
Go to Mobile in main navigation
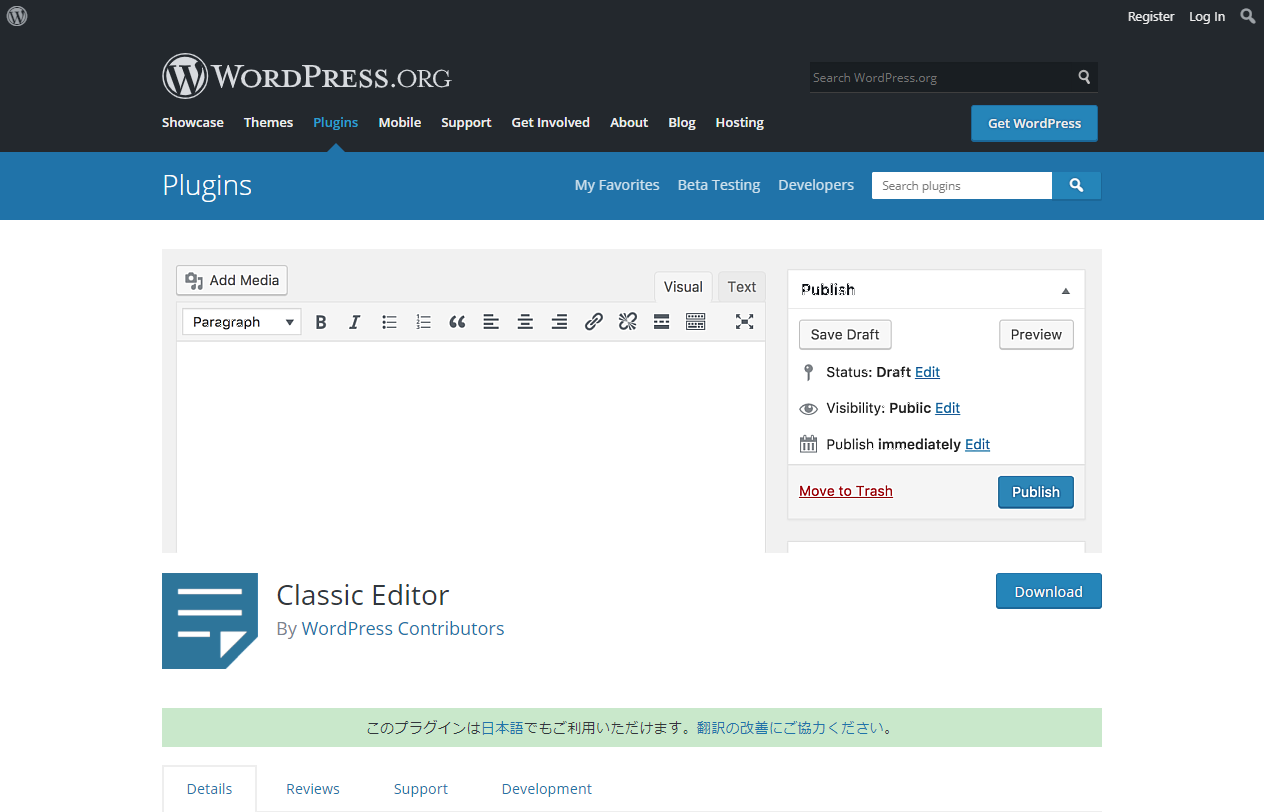point(400,122)
